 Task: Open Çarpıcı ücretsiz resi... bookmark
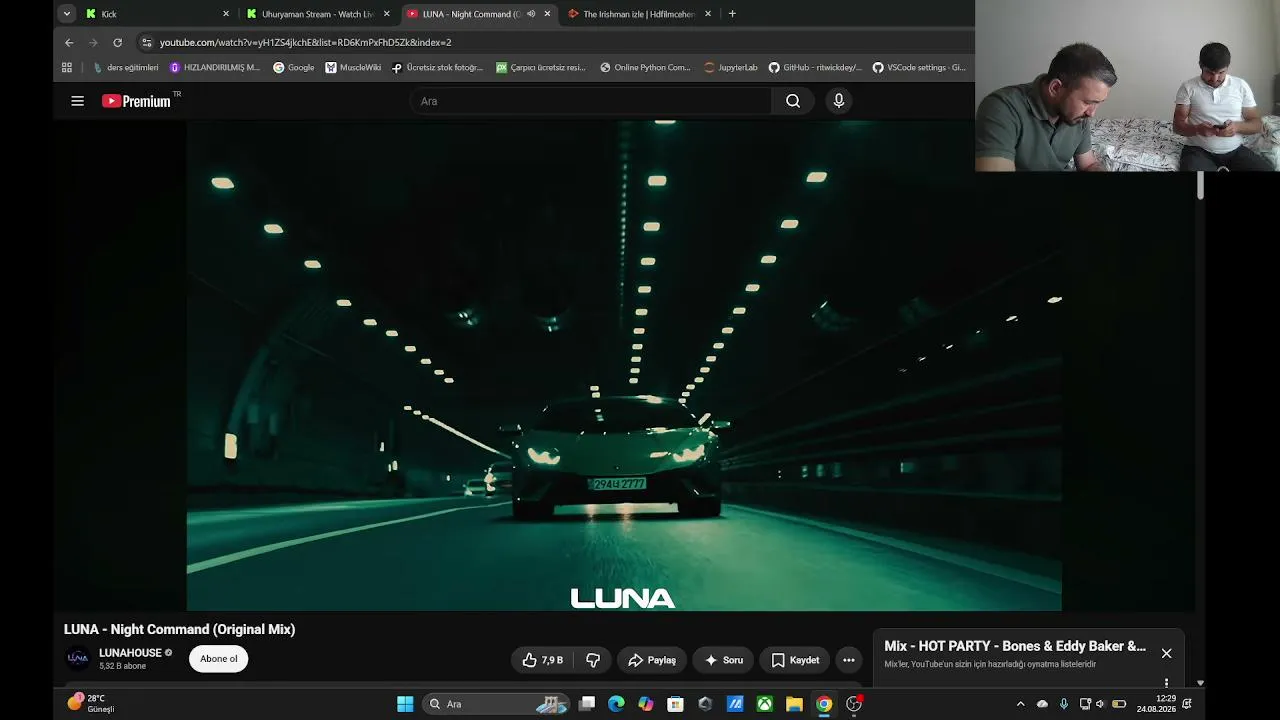[541, 68]
